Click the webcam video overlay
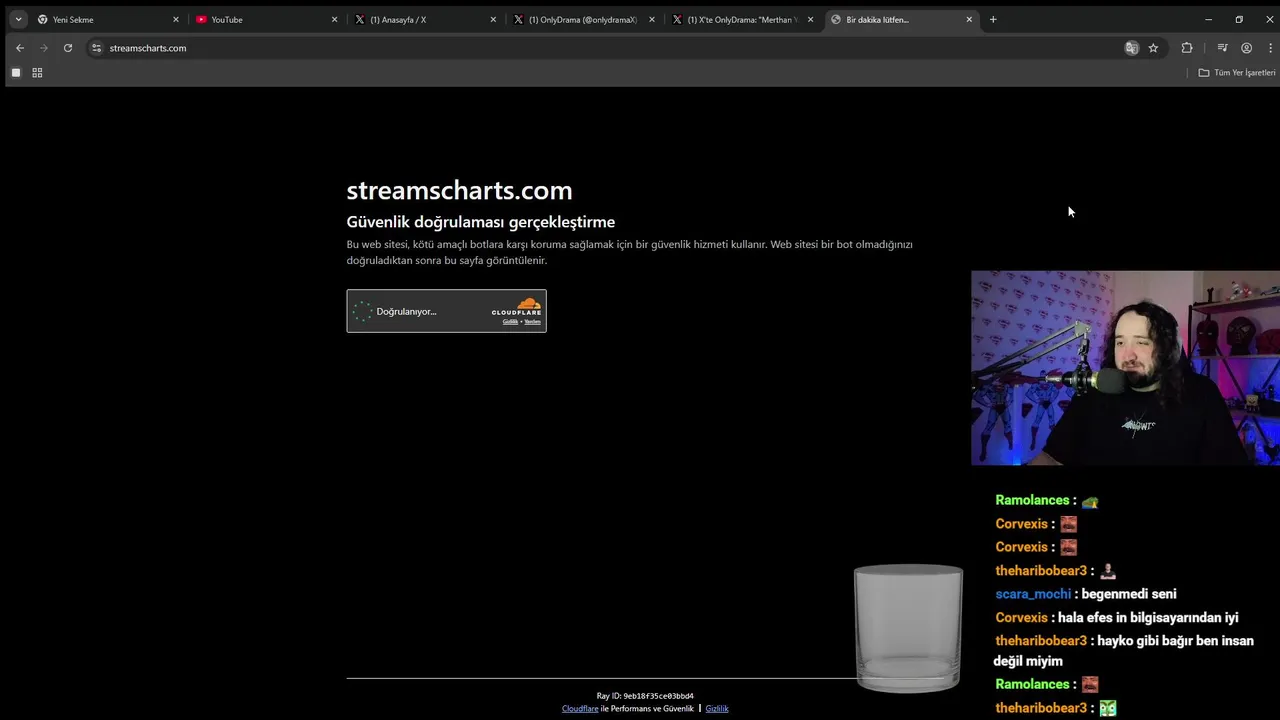Screen dimensions: 1280x720 [1125, 367]
